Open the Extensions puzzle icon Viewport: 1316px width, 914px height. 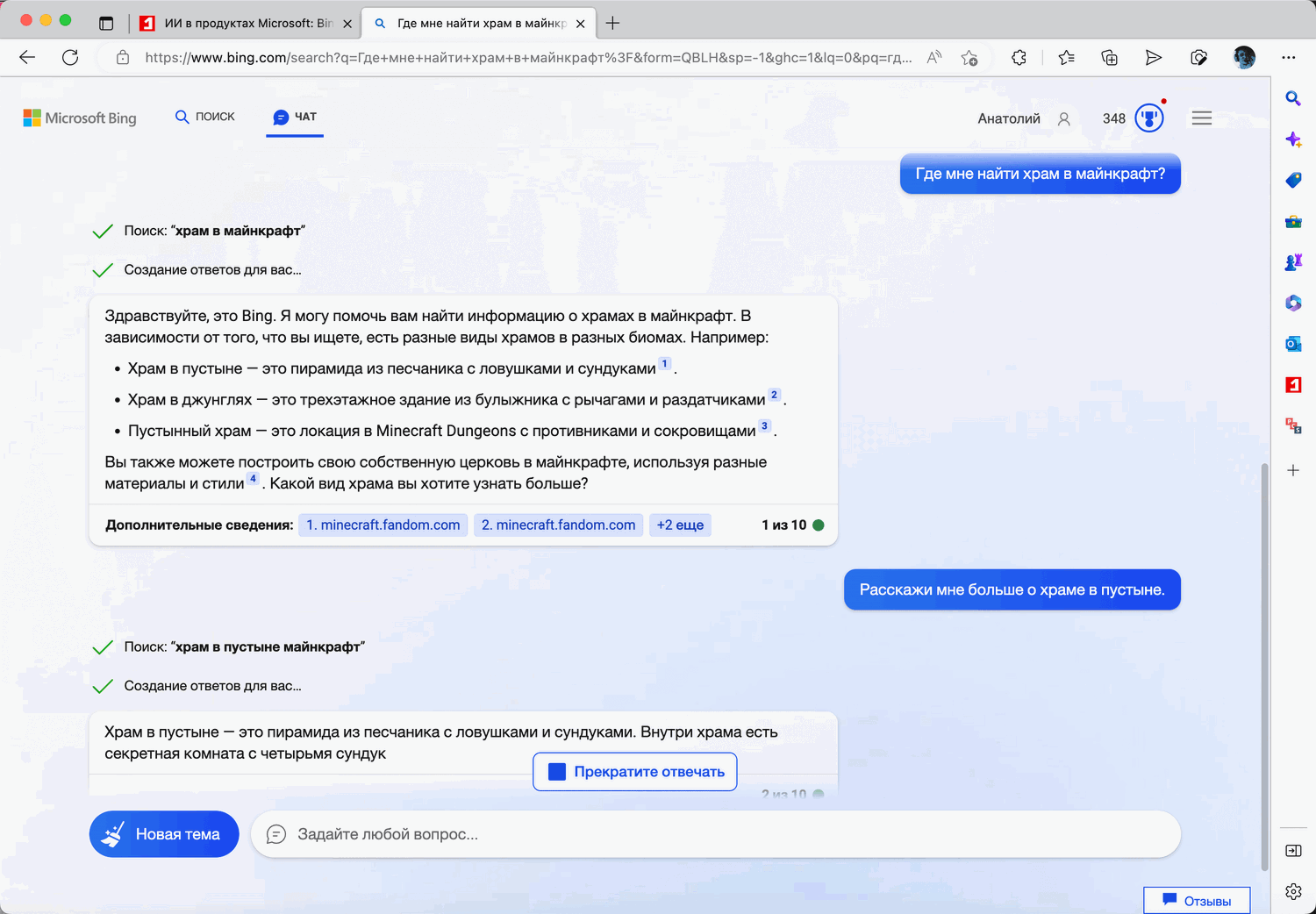click(x=1019, y=58)
